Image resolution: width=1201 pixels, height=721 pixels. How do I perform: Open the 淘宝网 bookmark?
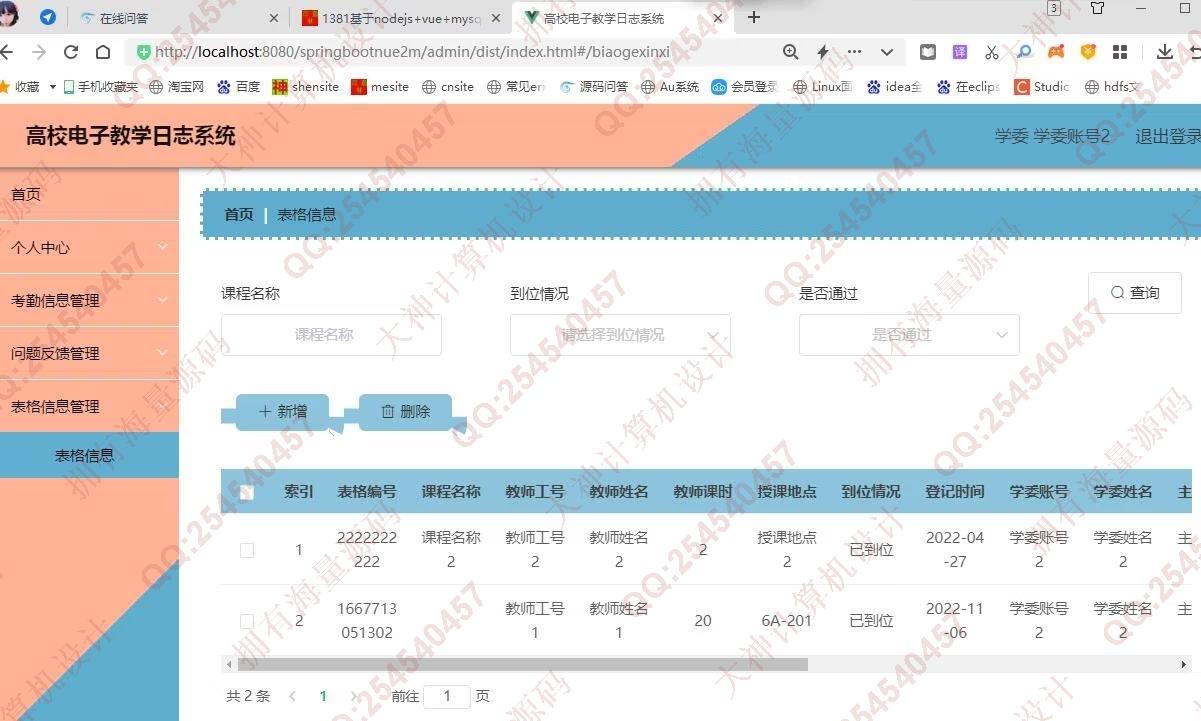pyautogui.click(x=177, y=87)
